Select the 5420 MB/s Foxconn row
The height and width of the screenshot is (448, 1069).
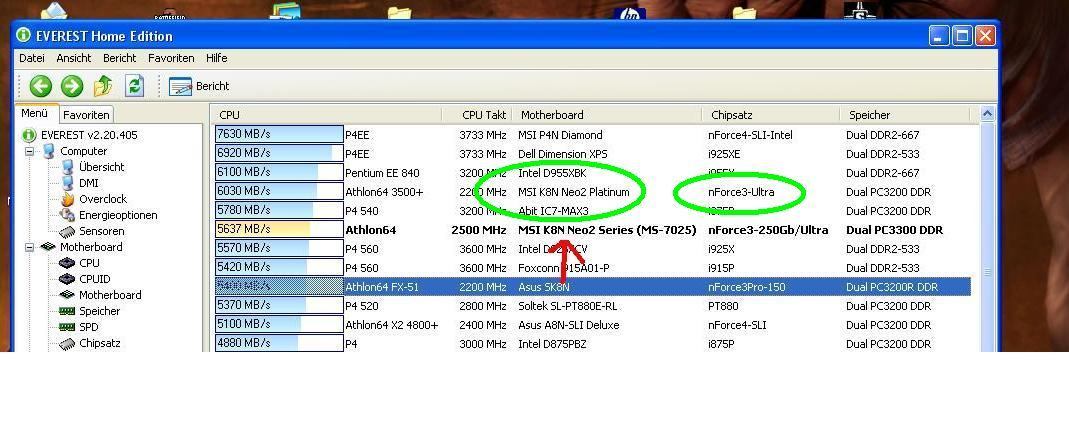592,268
